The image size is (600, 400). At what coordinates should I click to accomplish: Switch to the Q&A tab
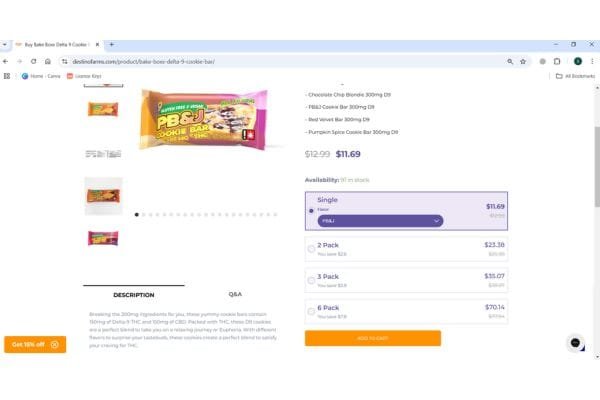coord(235,294)
